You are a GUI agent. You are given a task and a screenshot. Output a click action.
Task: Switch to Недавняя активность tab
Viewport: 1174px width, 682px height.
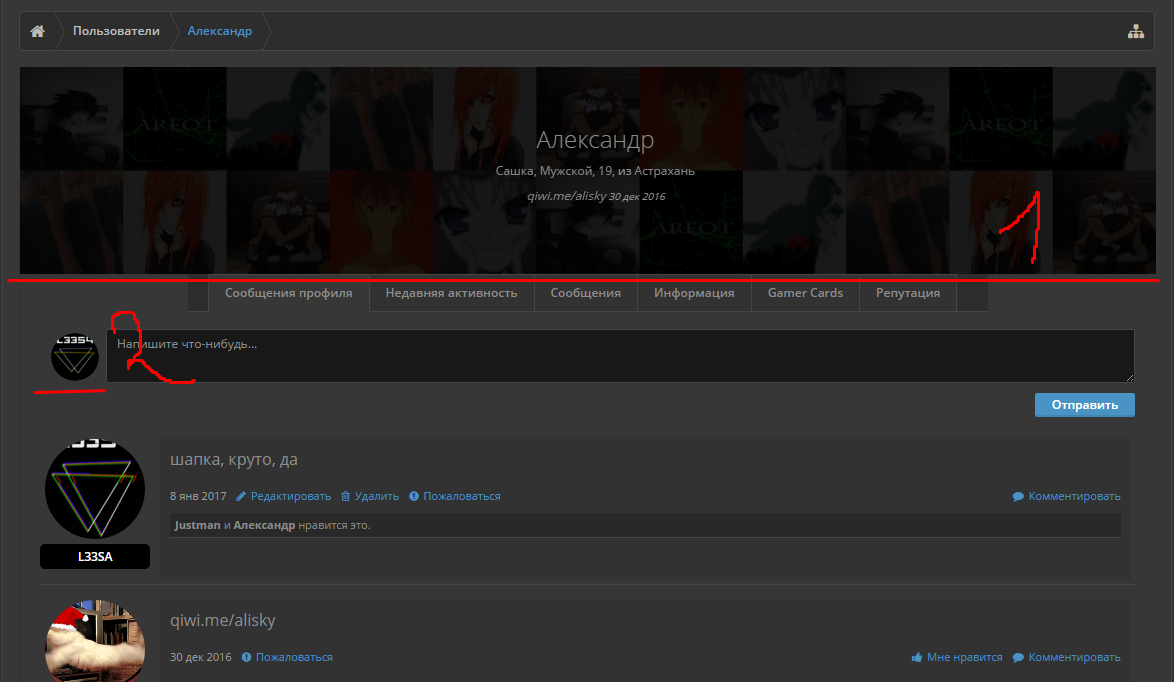[x=451, y=293]
